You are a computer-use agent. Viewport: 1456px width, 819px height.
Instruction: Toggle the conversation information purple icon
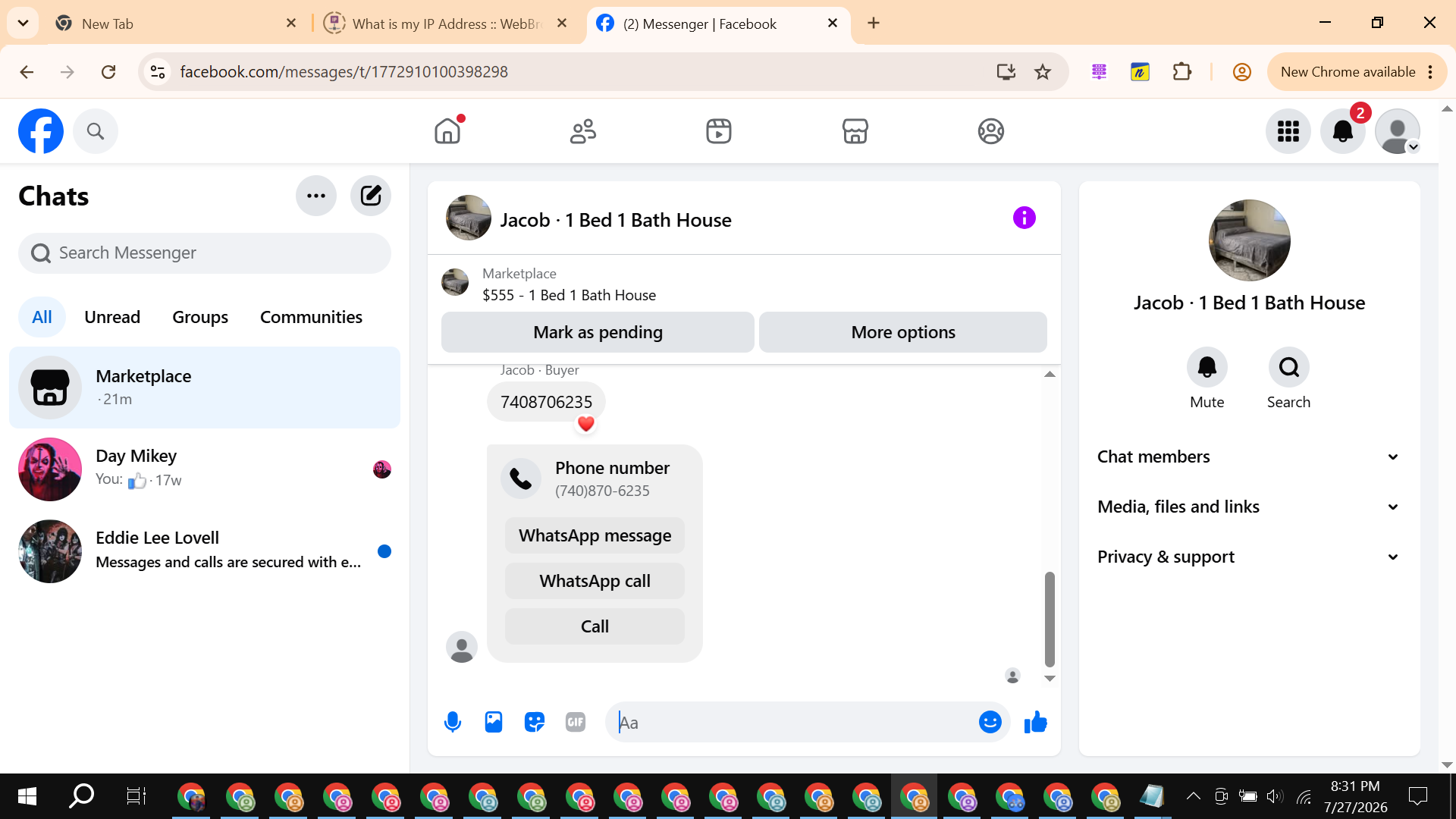1025,218
